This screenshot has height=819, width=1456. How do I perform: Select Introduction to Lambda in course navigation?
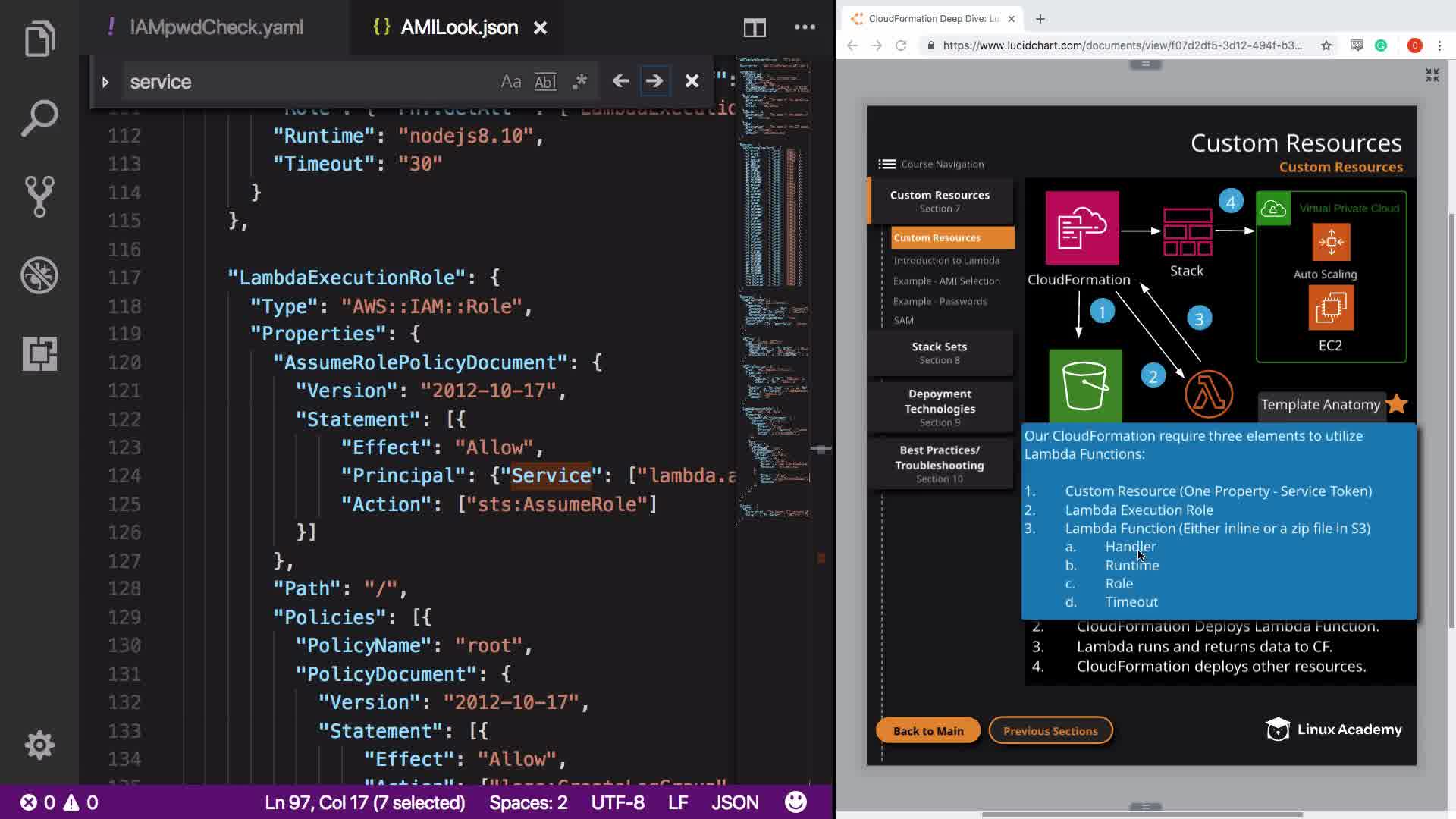click(x=946, y=260)
